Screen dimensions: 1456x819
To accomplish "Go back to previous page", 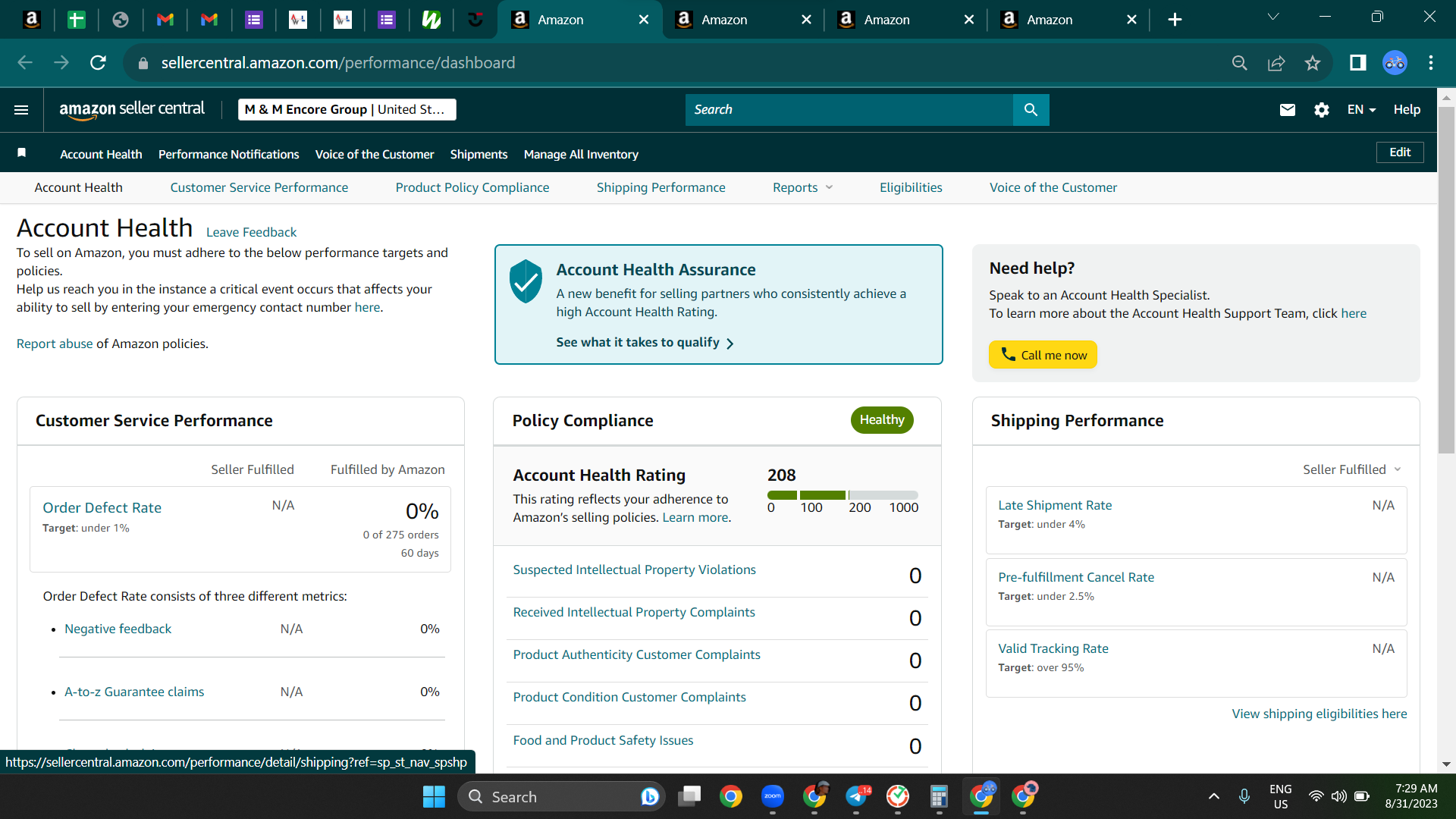I will pos(25,63).
